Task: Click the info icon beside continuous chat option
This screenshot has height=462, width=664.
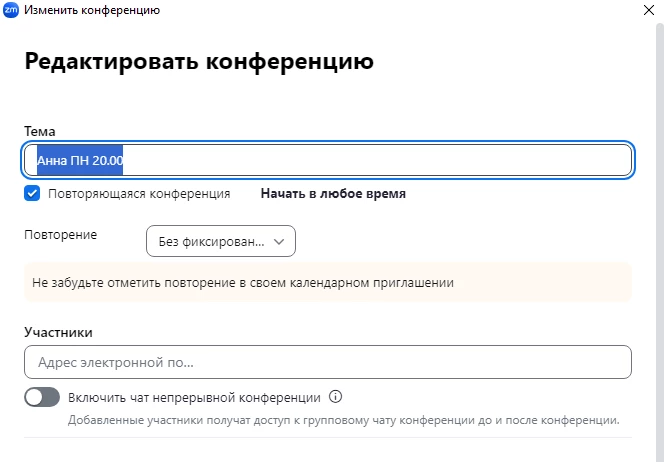Action: pos(335,397)
